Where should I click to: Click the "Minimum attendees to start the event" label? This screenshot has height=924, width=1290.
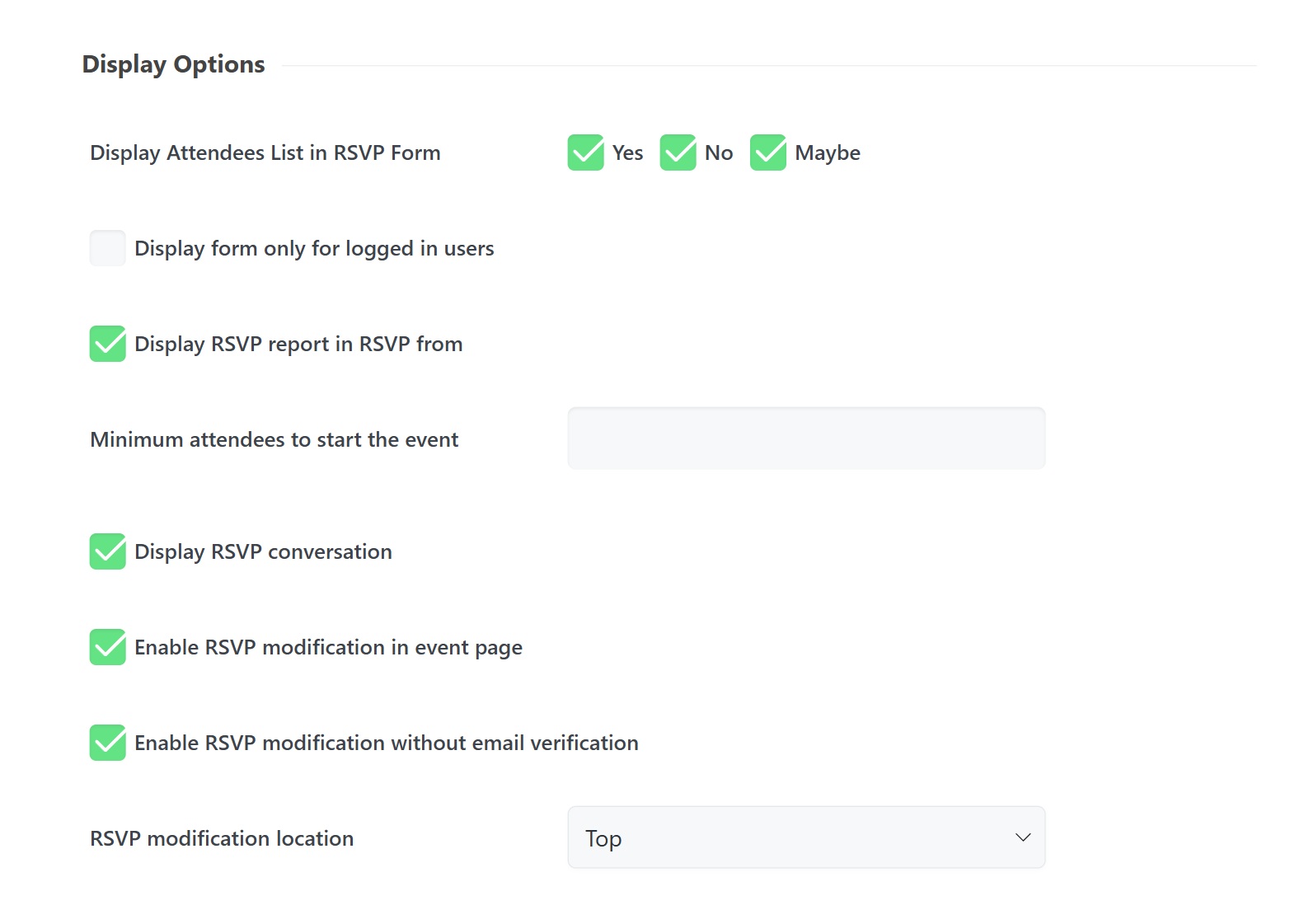[x=274, y=439]
